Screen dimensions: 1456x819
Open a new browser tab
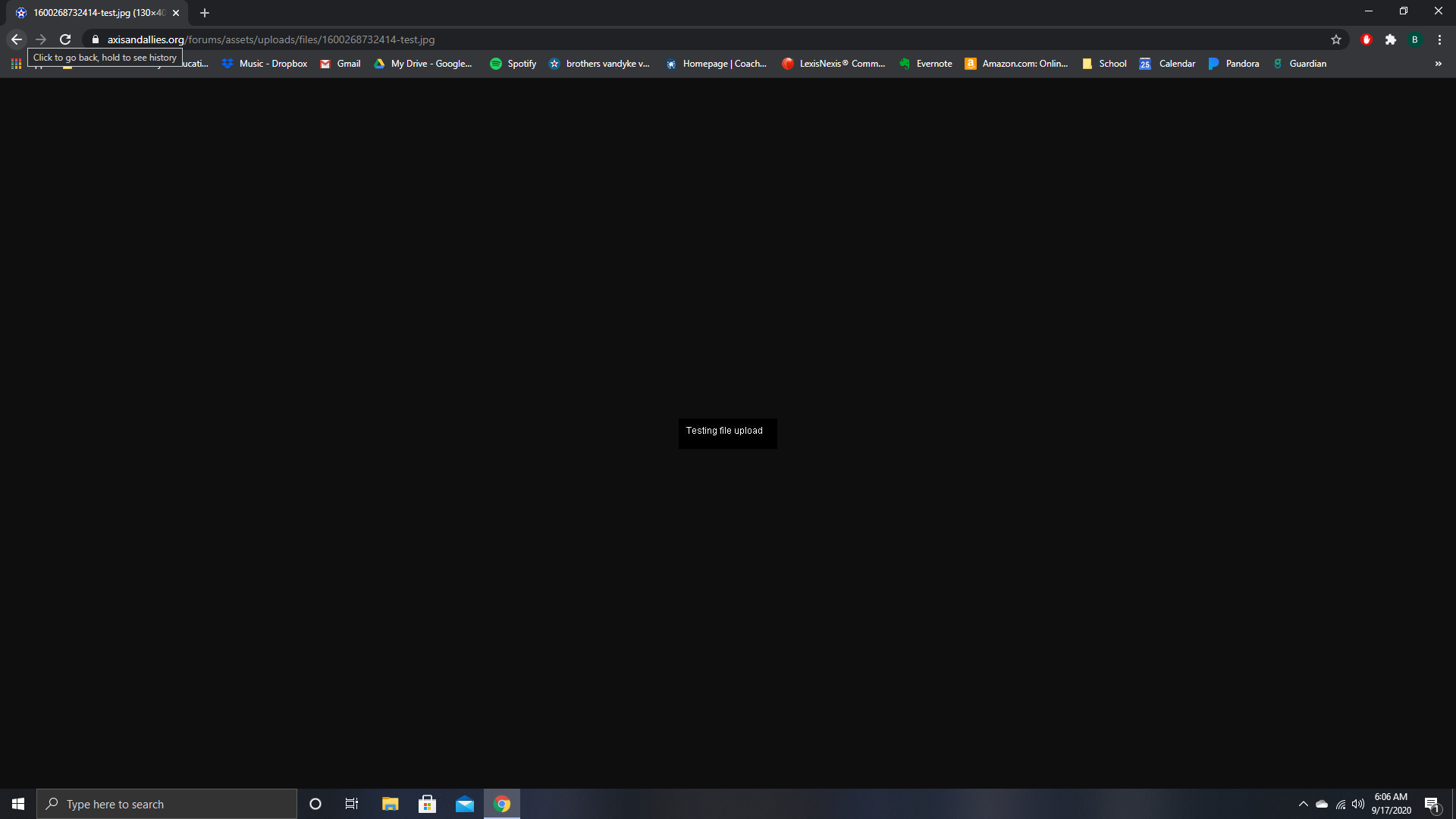pyautogui.click(x=205, y=13)
